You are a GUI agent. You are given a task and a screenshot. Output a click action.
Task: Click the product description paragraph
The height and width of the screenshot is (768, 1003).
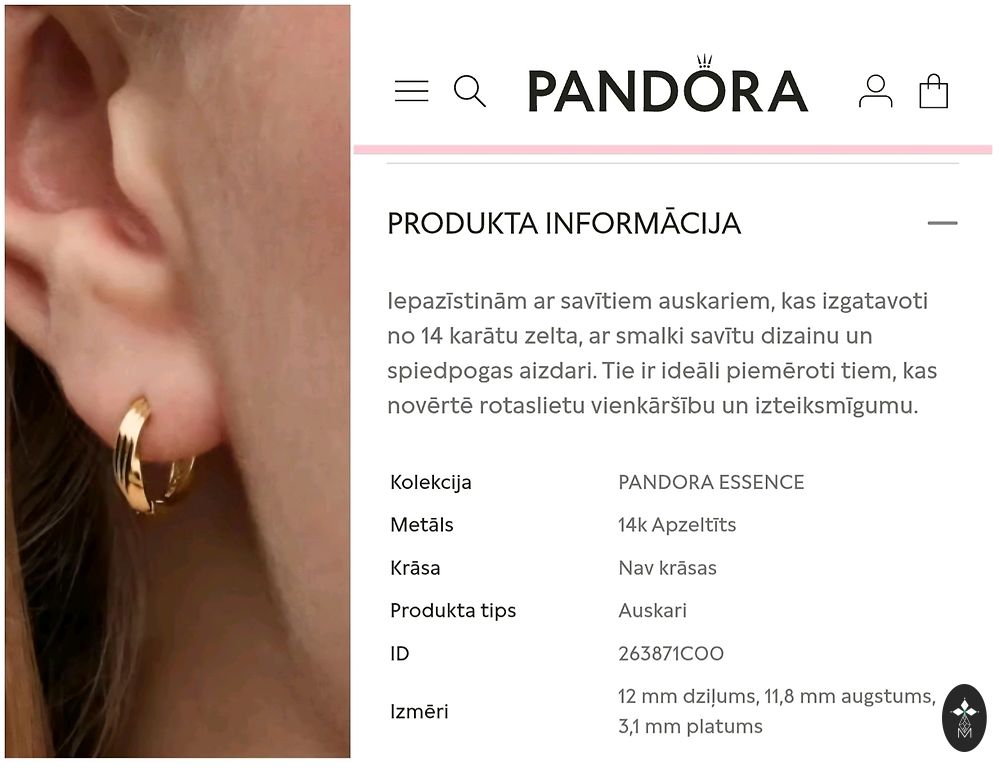tap(662, 353)
